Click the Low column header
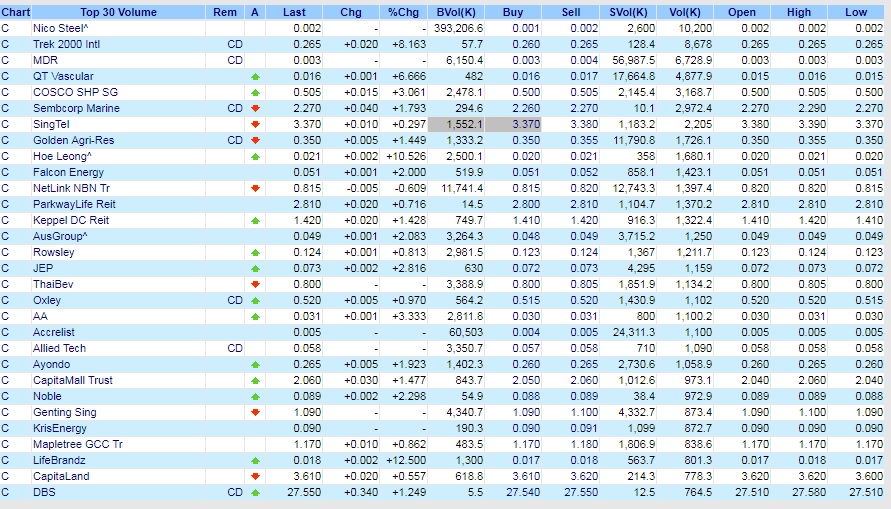 [856, 12]
